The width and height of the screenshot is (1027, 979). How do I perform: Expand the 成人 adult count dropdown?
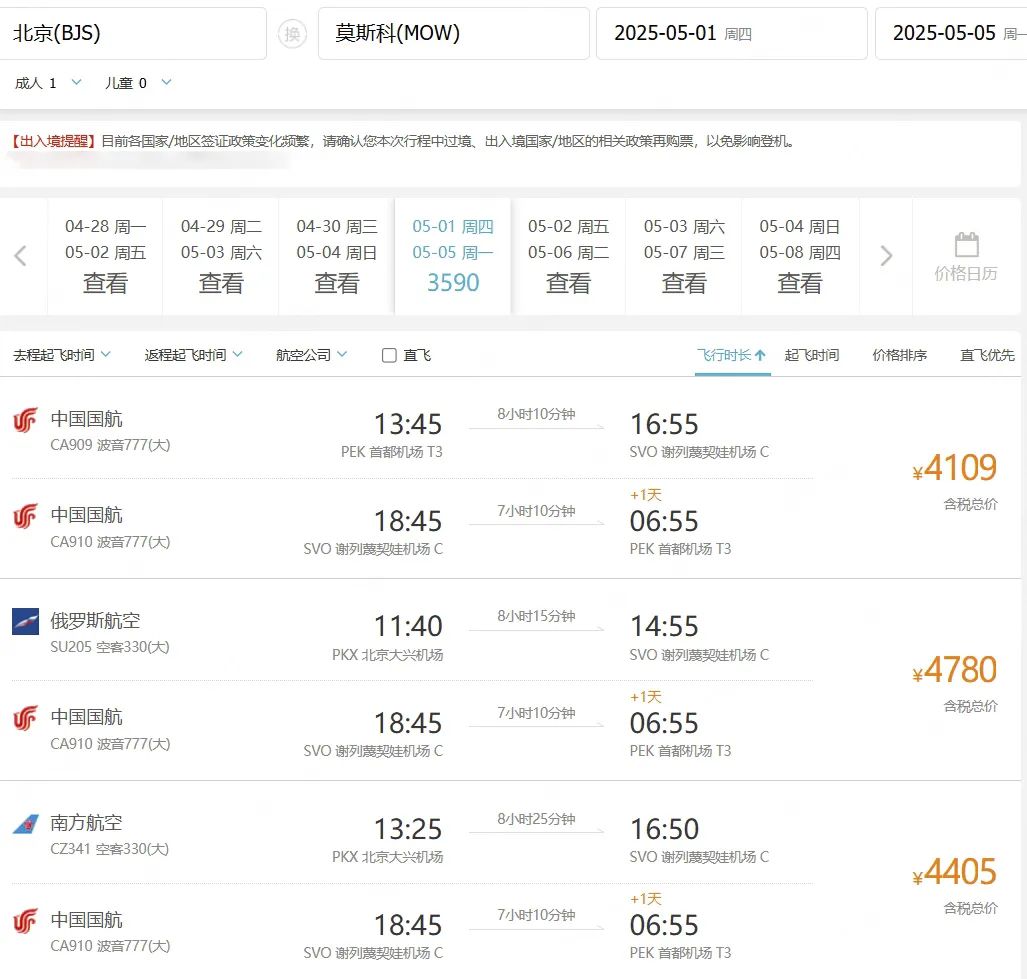click(77, 82)
